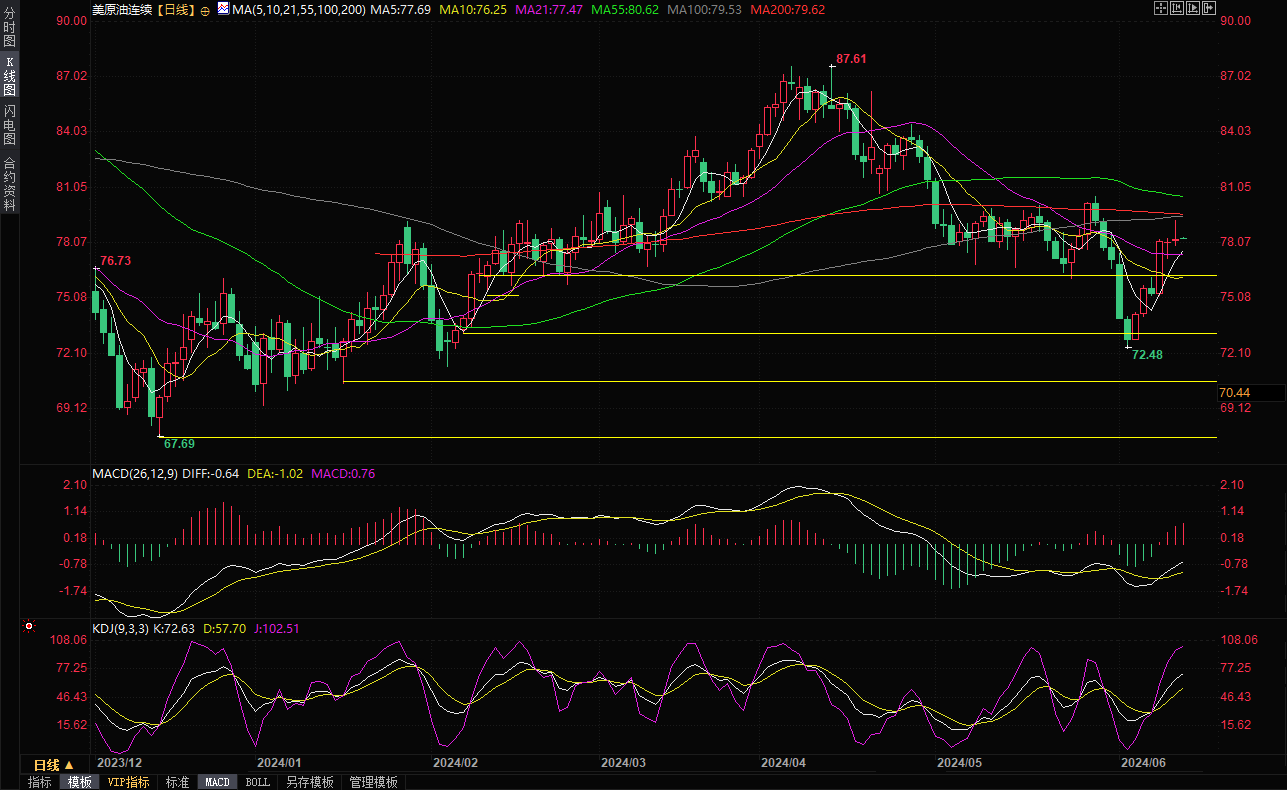This screenshot has height=790, width=1287.
Task: Switch to the BOLL template
Action: (257, 782)
